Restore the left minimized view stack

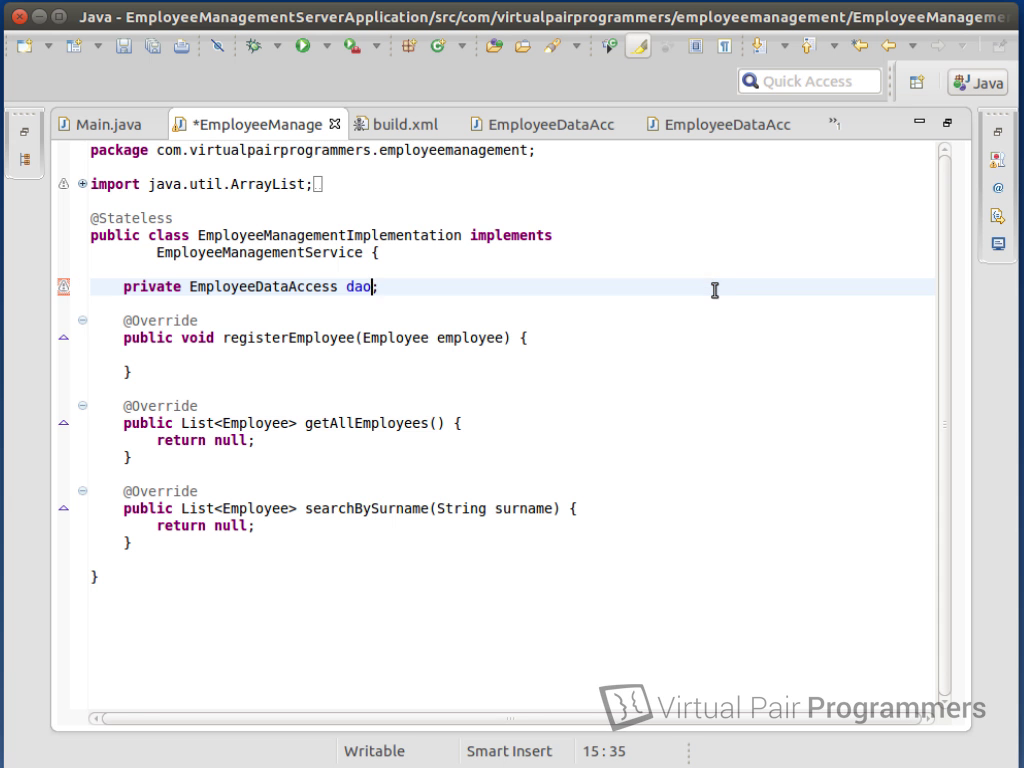[25, 132]
